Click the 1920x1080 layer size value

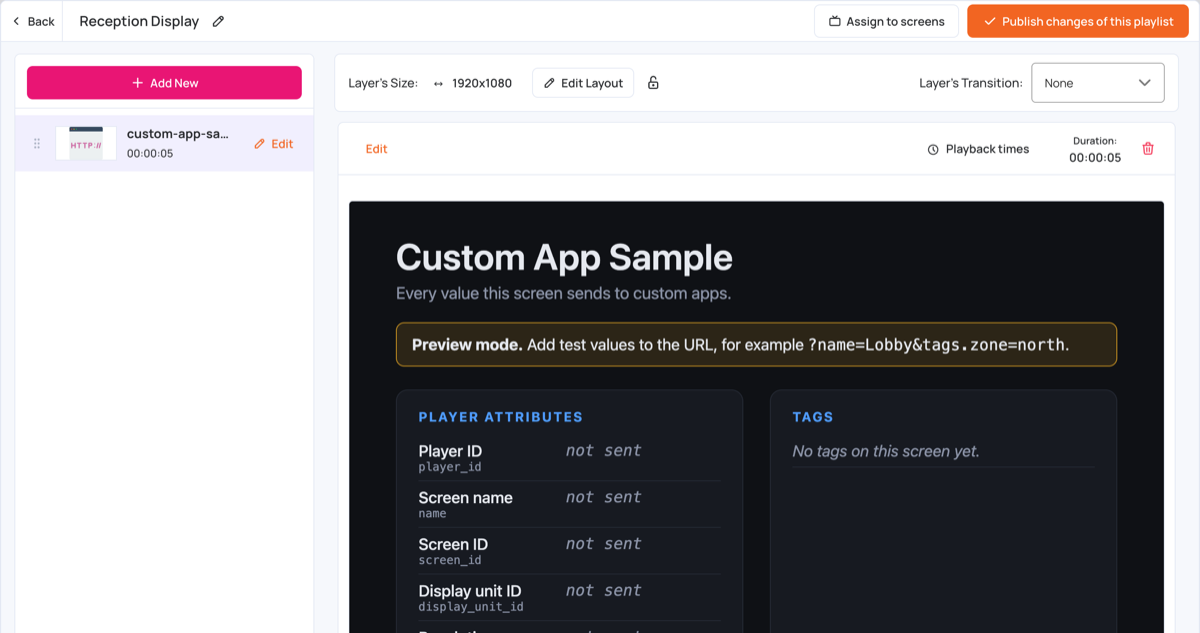click(x=482, y=83)
